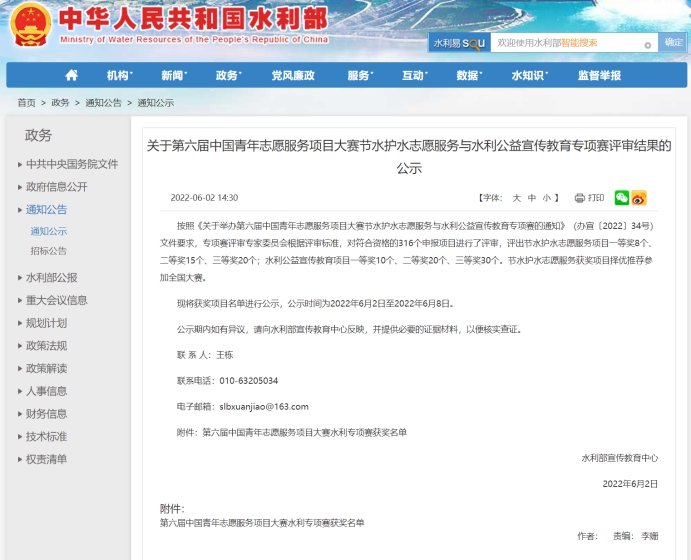Open the 招标公告 sidebar link
The height and width of the screenshot is (560, 691).
[48, 251]
